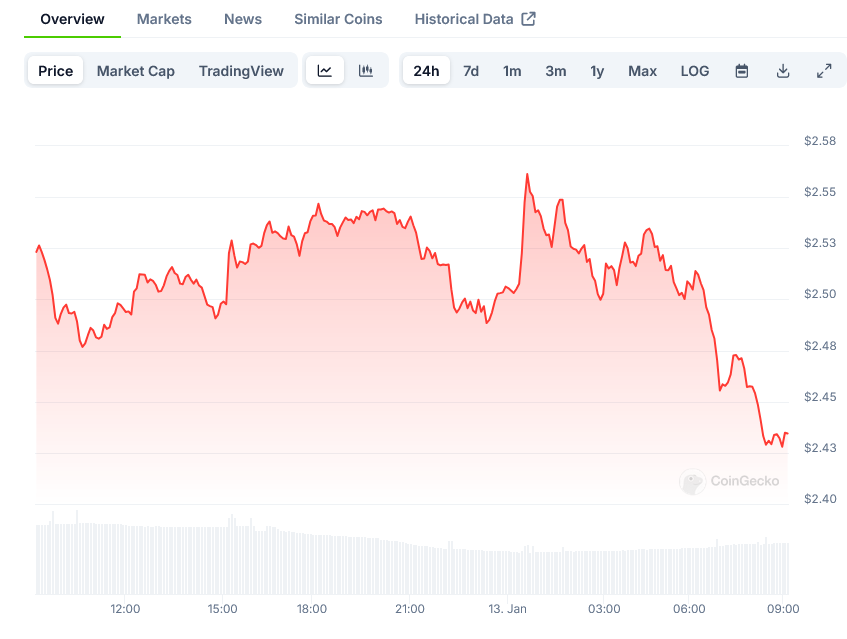Click the external link icon beside Historical Data

coord(529,19)
